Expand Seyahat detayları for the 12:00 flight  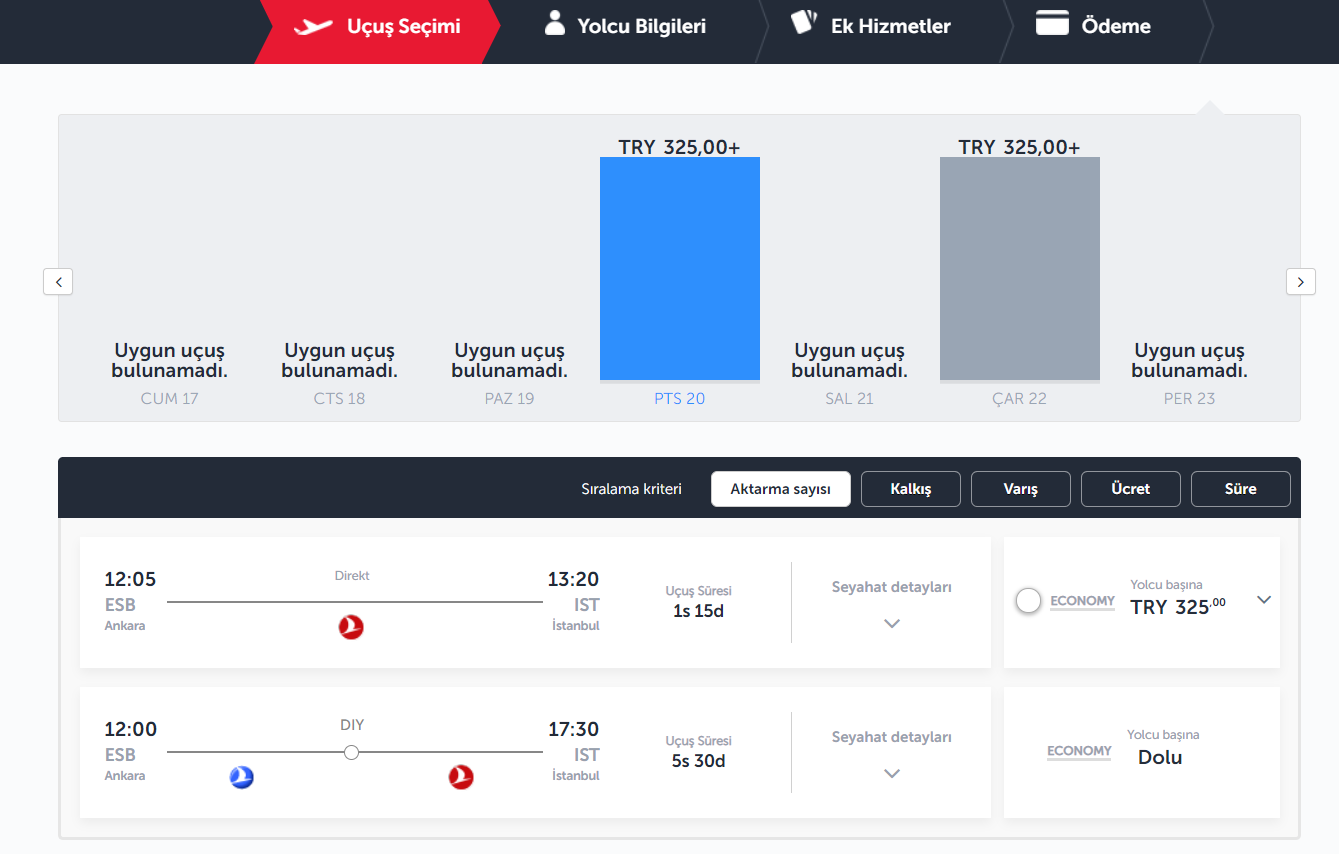pos(892,773)
